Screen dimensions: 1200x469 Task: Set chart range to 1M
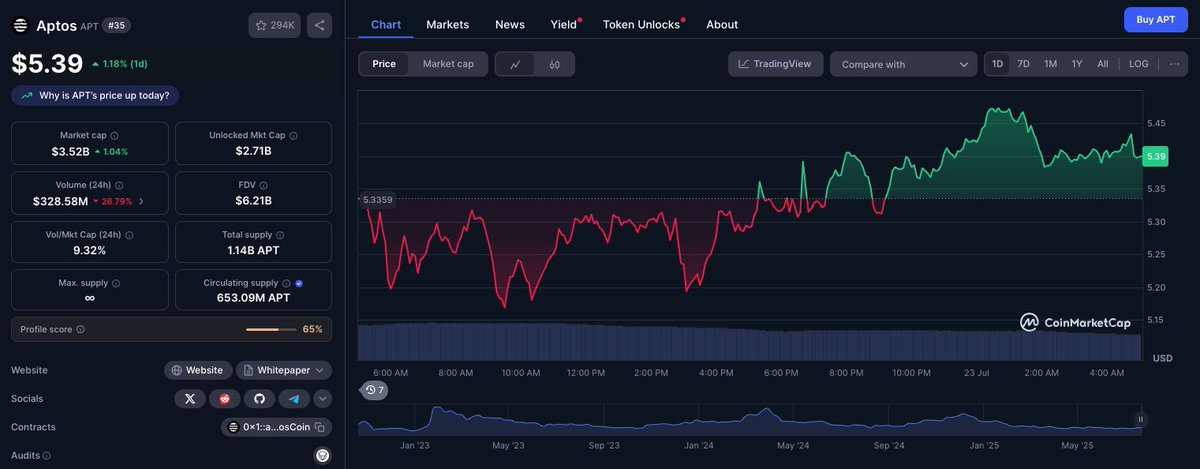pos(1050,64)
